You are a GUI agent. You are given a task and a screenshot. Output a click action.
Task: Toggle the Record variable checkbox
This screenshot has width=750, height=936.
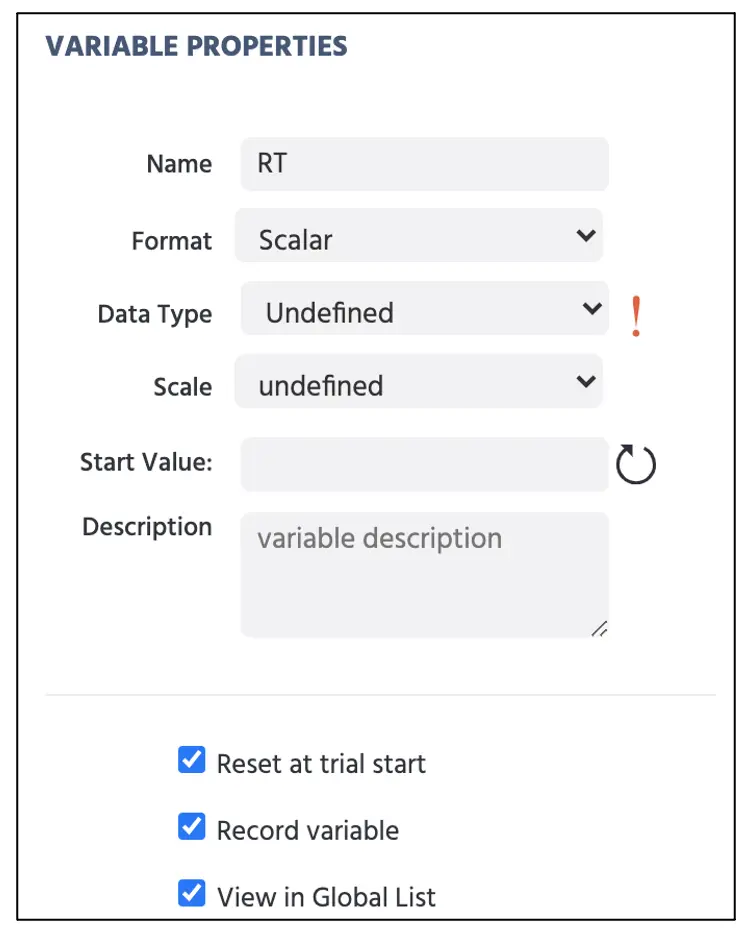click(x=192, y=826)
